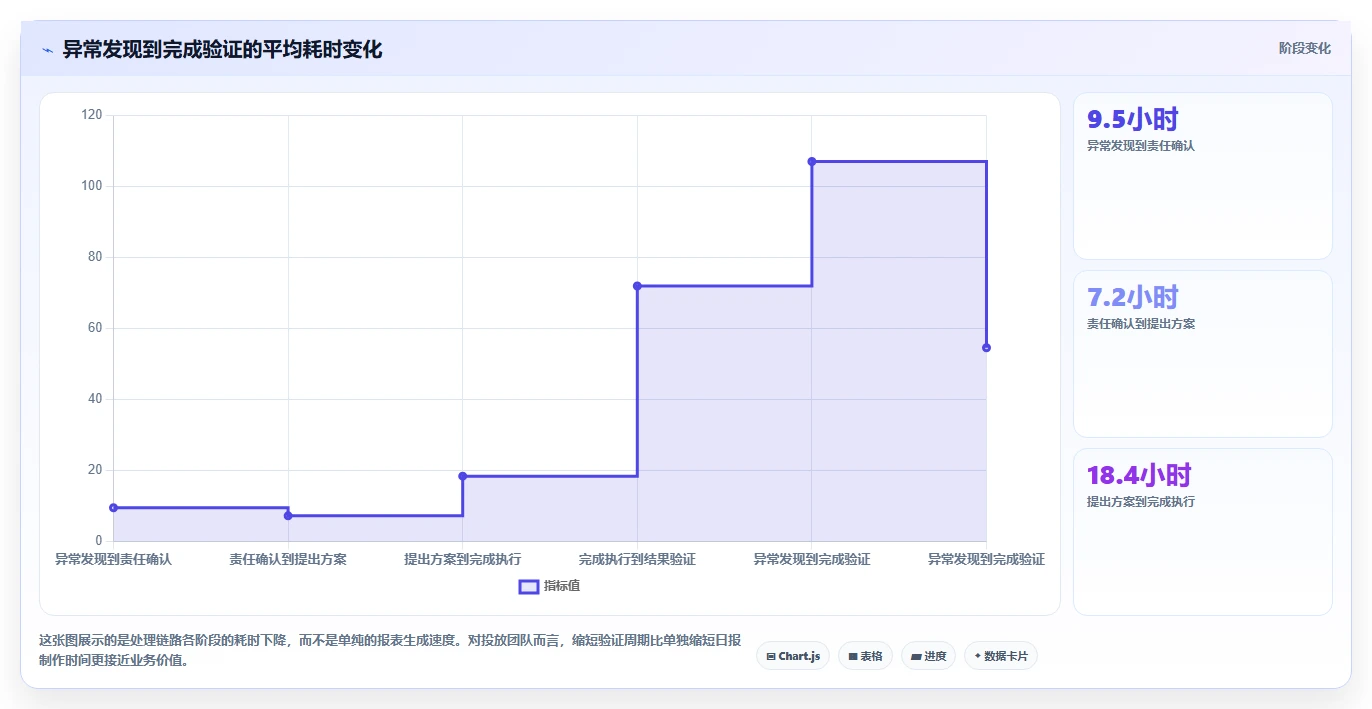Click x-axis label 责任确认到提出方案
This screenshot has height=709, width=1372.
point(288,559)
